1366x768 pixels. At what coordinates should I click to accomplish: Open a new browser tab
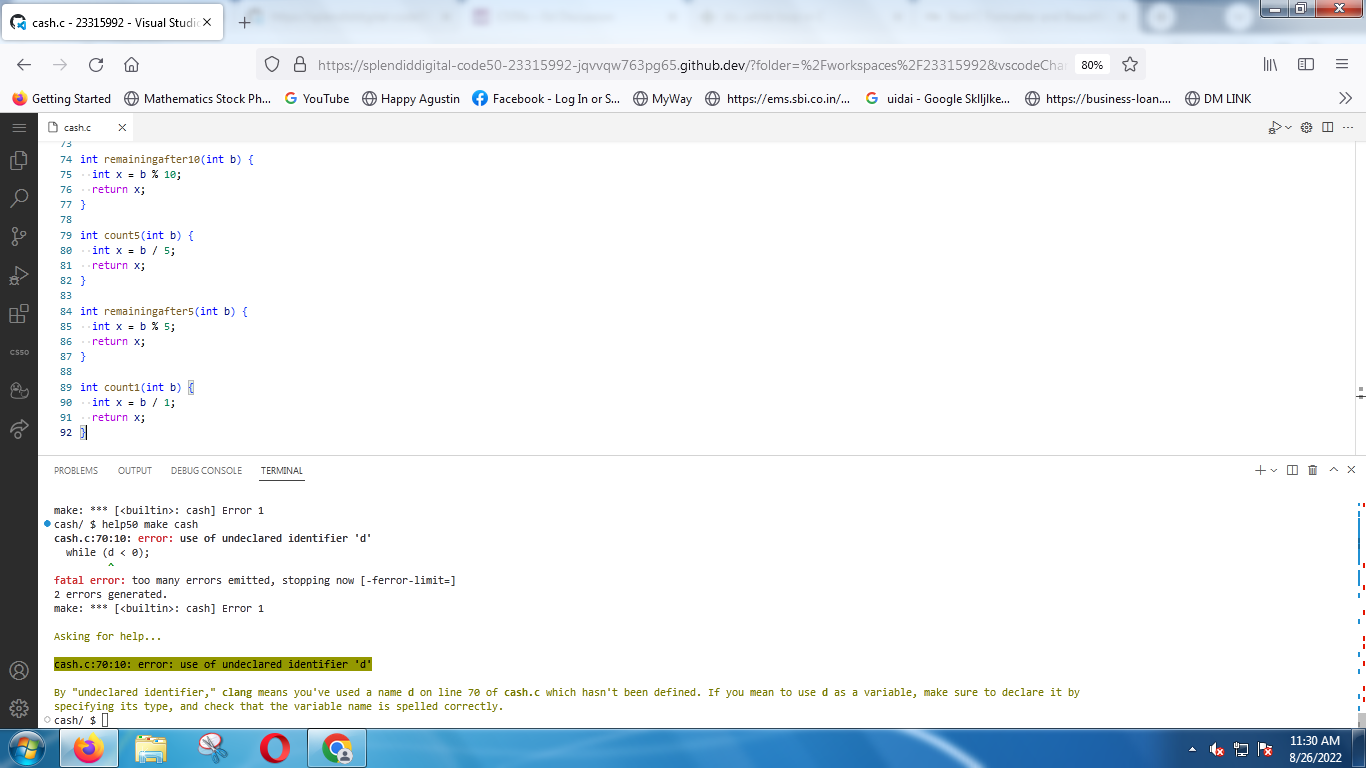coord(244,22)
